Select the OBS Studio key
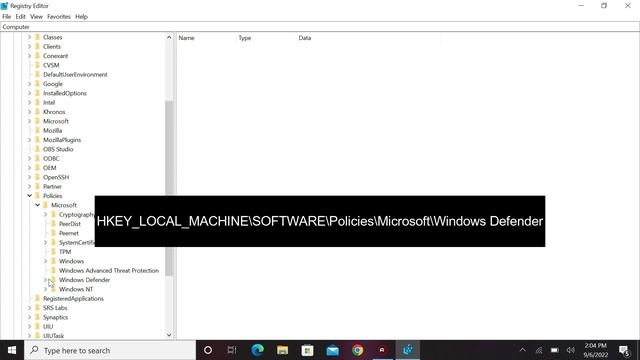The image size is (640, 360). [x=58, y=149]
